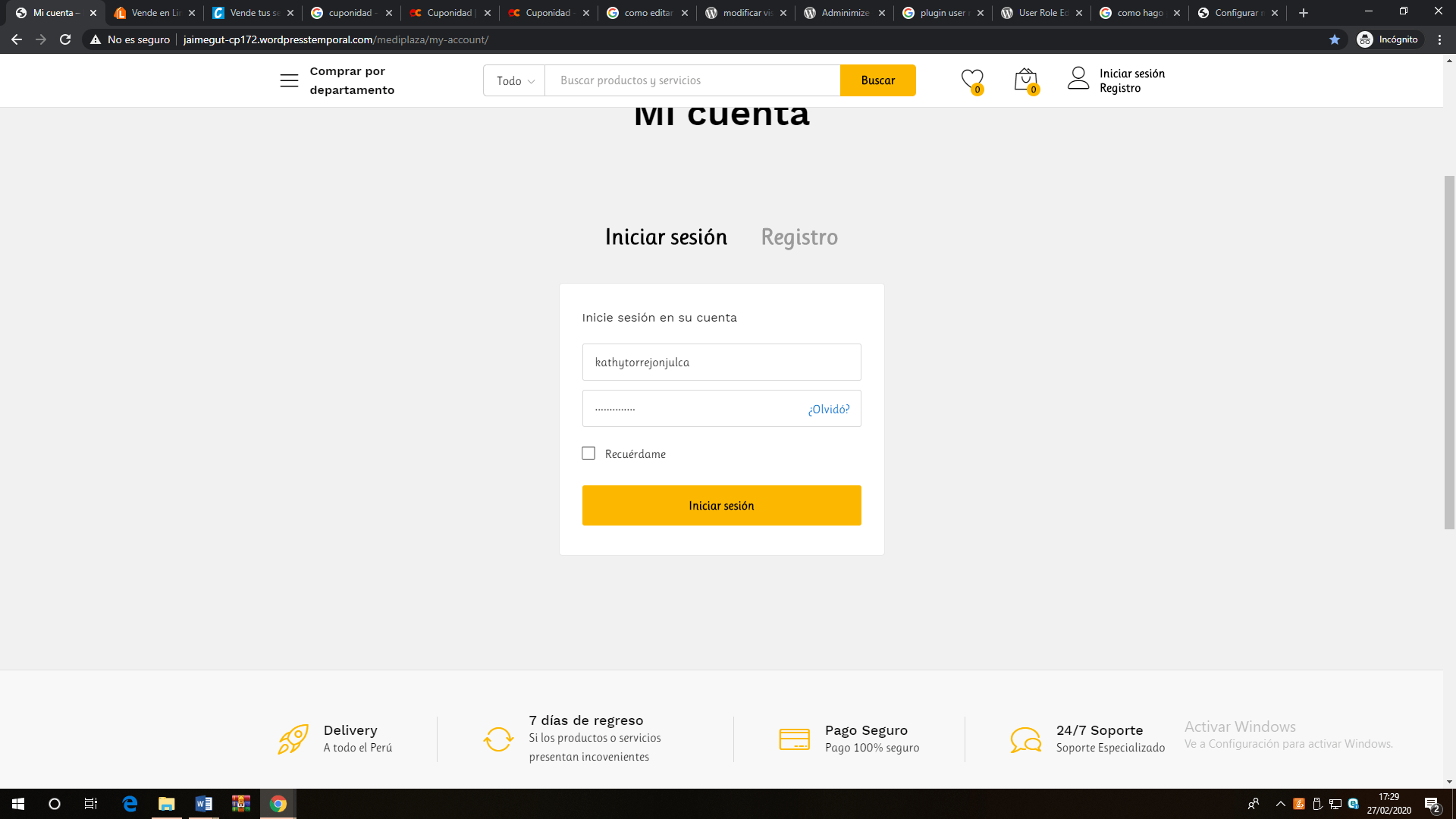Switch to the como editar Google tab
1456x819 pixels.
[648, 13]
